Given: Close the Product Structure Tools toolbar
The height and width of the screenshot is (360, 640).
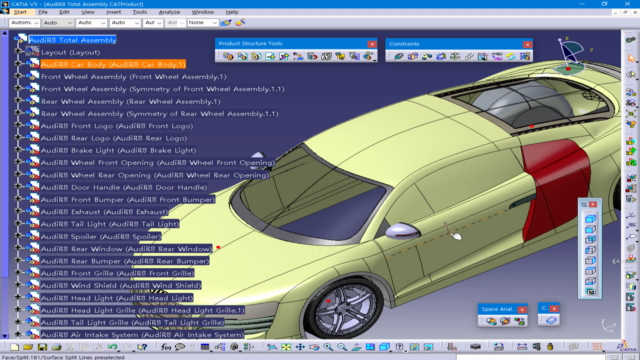Looking at the screenshot, I should pyautogui.click(x=372, y=44).
